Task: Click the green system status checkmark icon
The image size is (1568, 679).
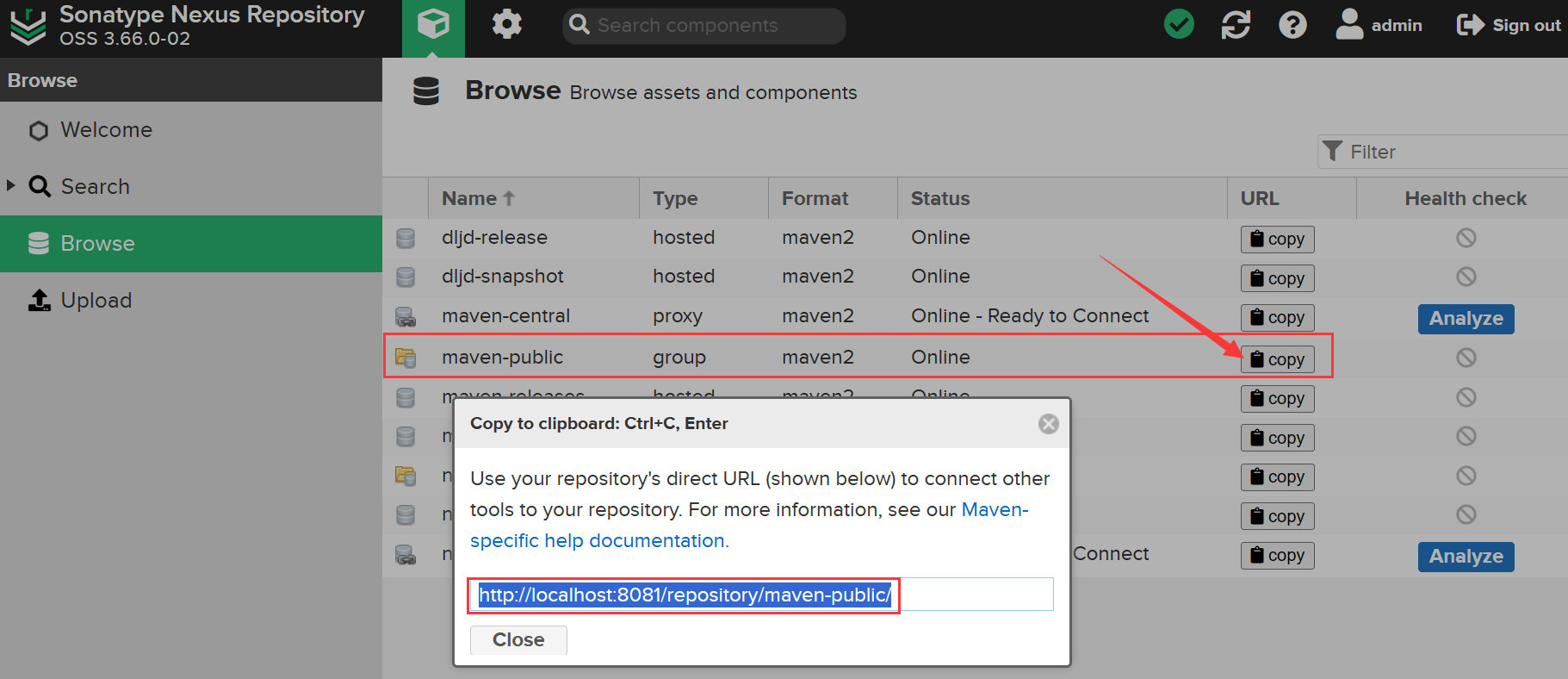Action: point(1179,24)
